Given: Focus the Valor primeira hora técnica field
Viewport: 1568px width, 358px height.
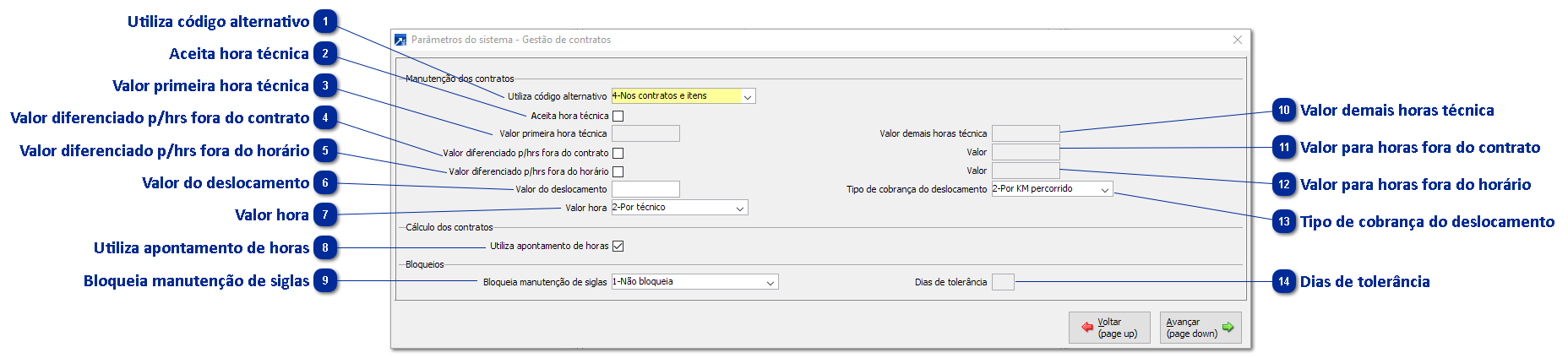Looking at the screenshot, I should 645,133.
